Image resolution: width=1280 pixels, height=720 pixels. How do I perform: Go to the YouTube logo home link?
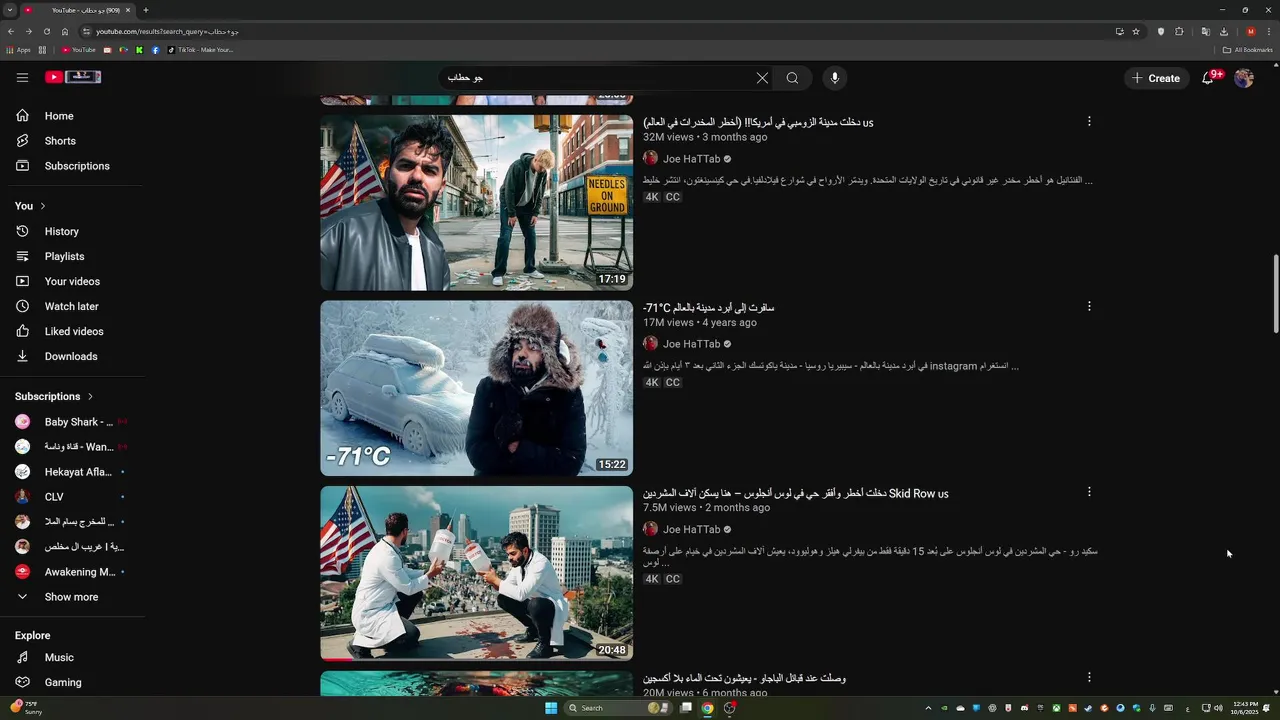[x=73, y=77]
